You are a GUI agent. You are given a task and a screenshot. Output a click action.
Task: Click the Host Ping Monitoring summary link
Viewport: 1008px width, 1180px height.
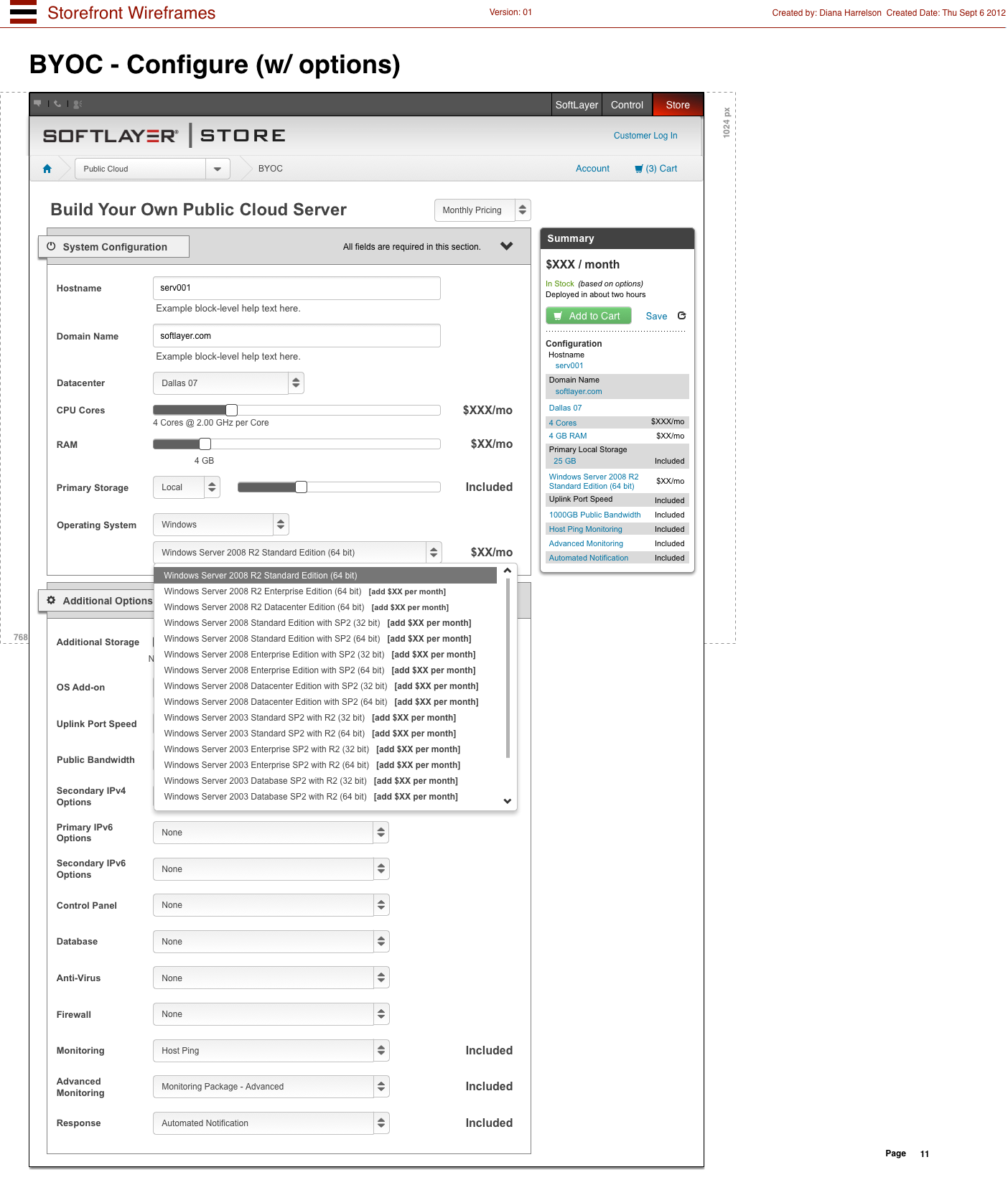coord(585,529)
